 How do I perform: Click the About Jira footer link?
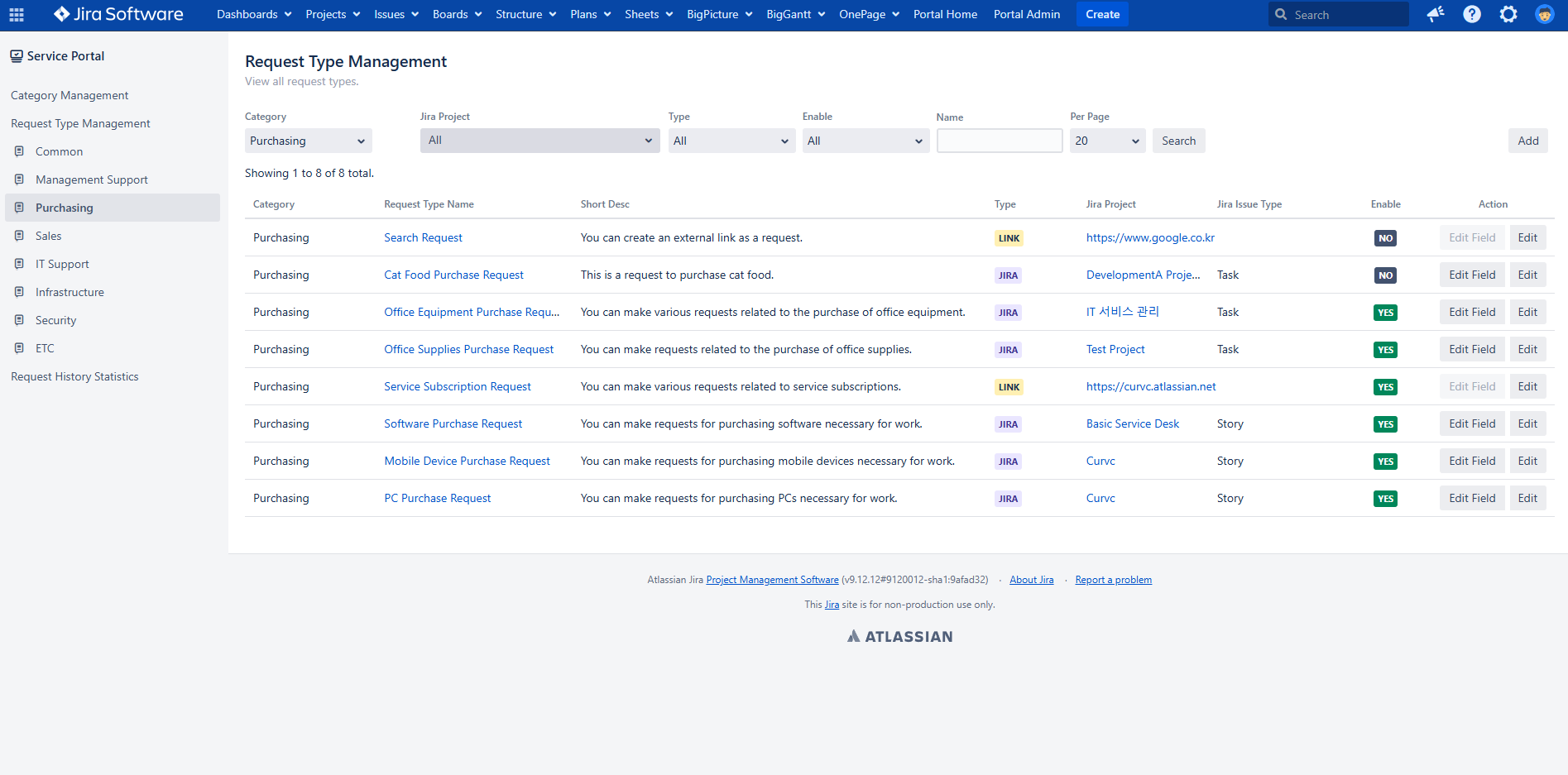[1031, 580]
